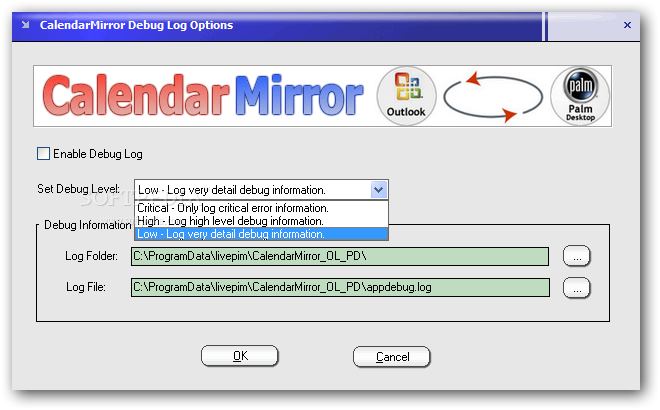This screenshot has width=660, height=410.
Task: Browse for the Log File path
Action: tap(577, 288)
